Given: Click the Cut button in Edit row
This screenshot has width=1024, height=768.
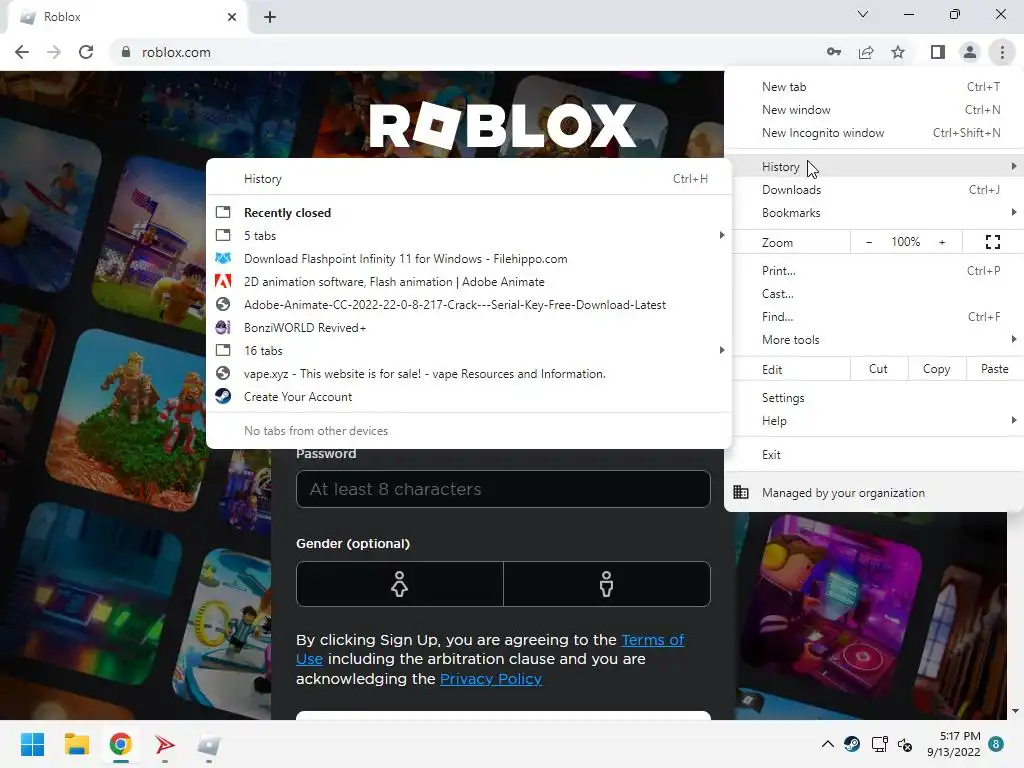Looking at the screenshot, I should [878, 369].
